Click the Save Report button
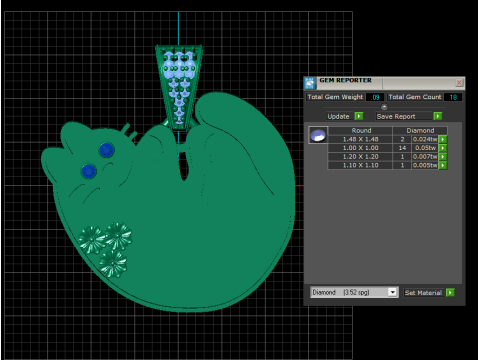Screen dimensions: 480x360 (403, 116)
